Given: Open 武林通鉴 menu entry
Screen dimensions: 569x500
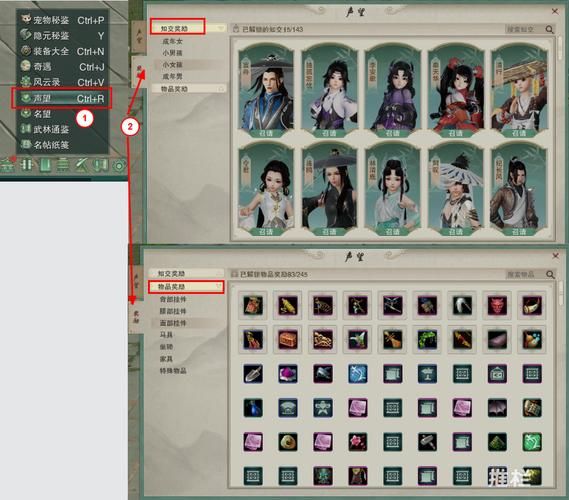Looking at the screenshot, I should click(62, 130).
